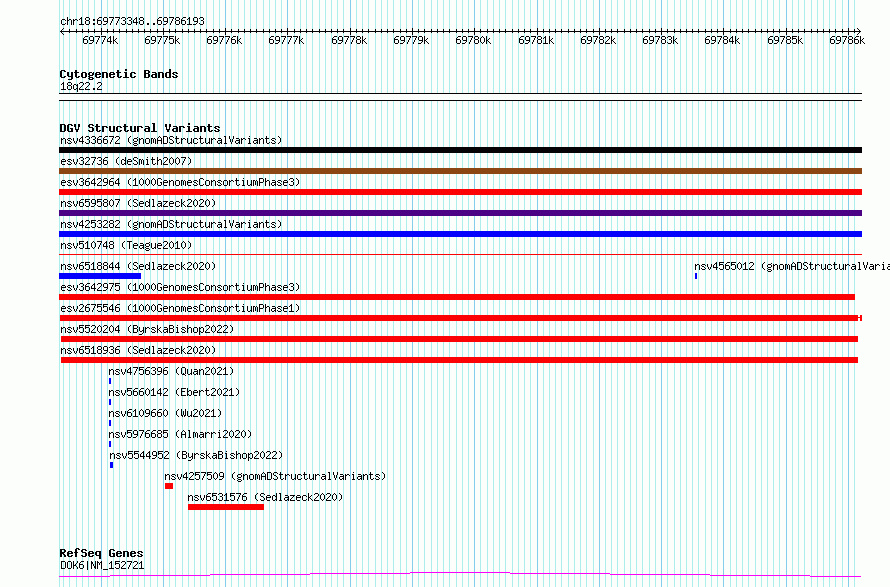This screenshot has height=587, width=890.
Task: Open nsv6531576 Sedlazeck2020 label
Action: (x=265, y=497)
